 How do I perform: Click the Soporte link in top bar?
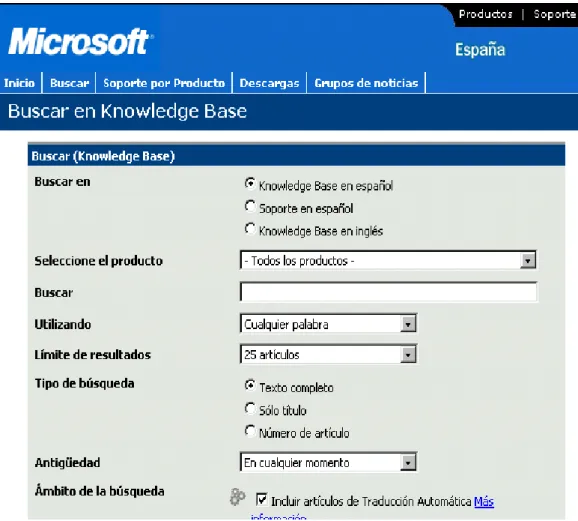click(555, 14)
